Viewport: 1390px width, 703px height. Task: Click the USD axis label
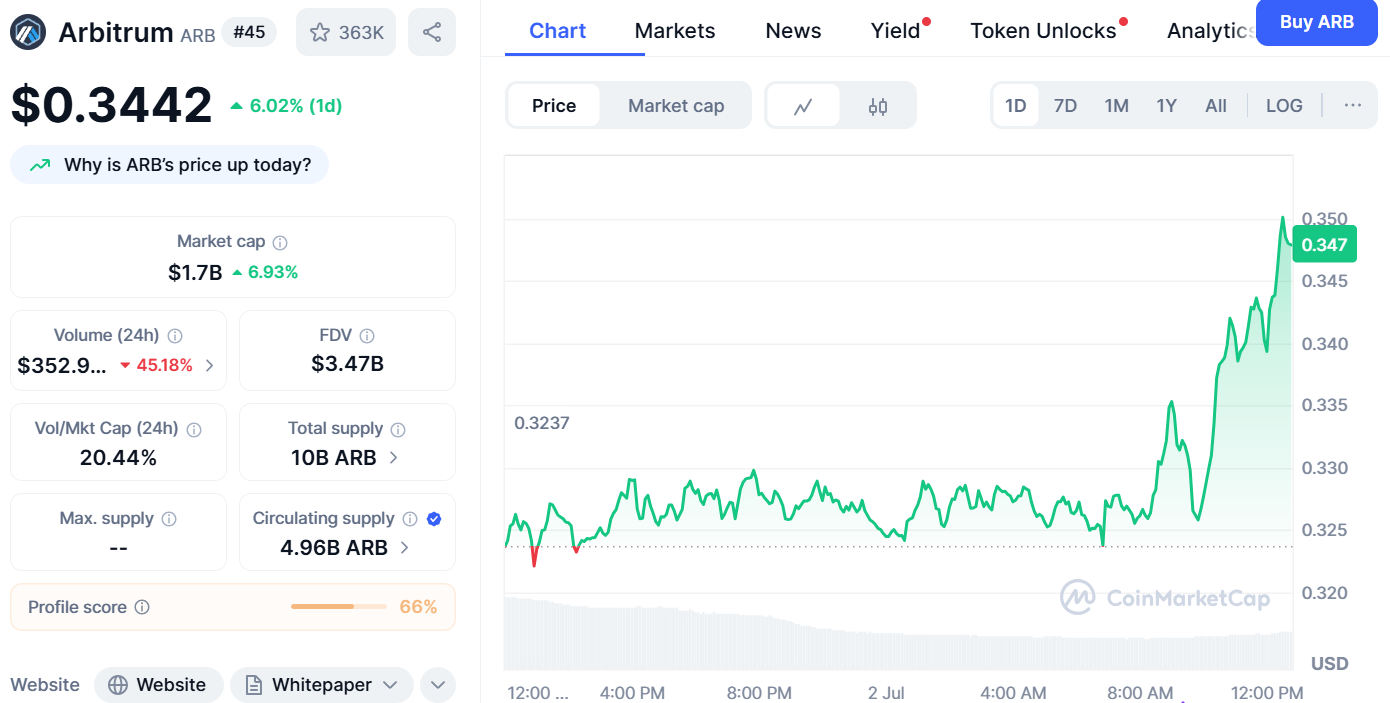(1330, 664)
